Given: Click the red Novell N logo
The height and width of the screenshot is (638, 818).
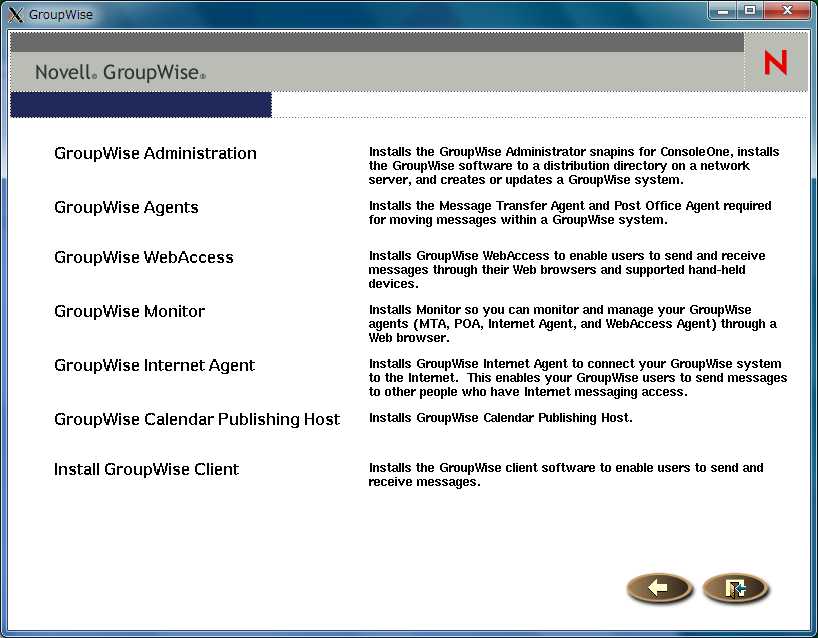Looking at the screenshot, I should coord(775,63).
